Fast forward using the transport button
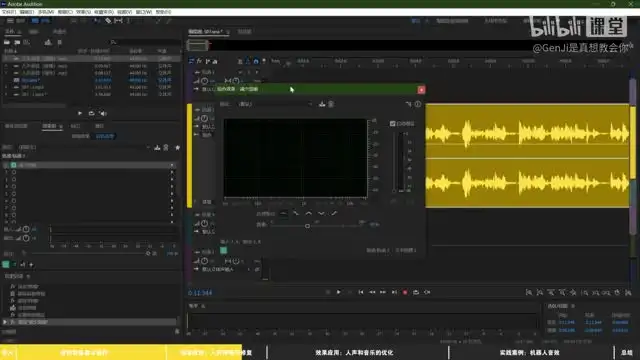 click(x=383, y=292)
